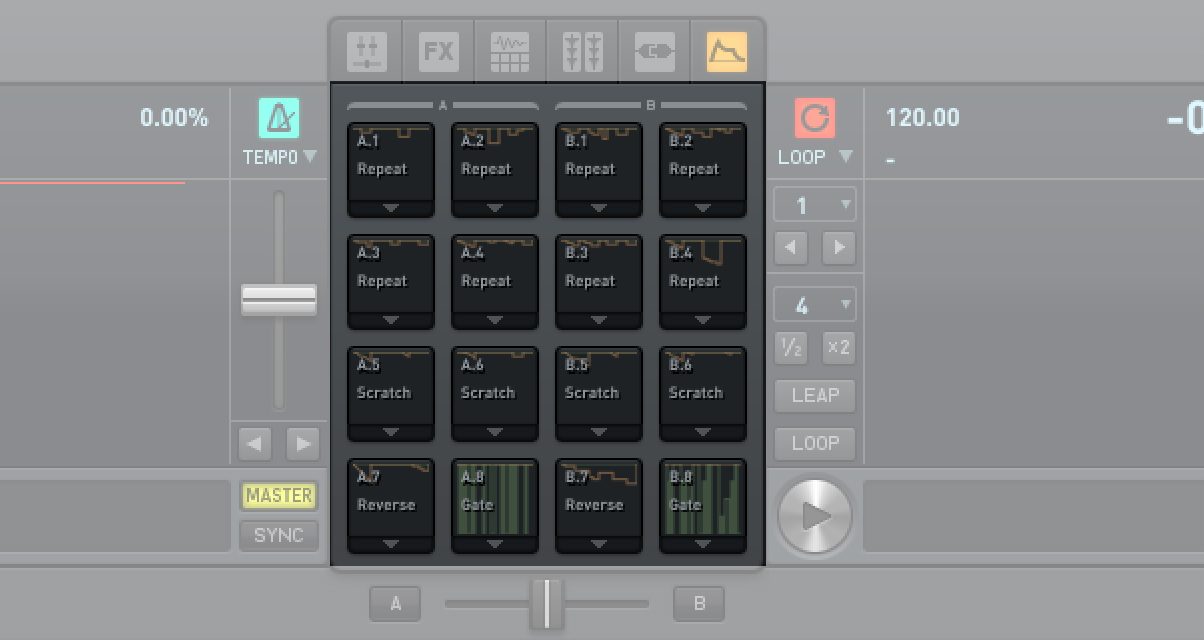Double the loop length with ×2 button

tap(839, 347)
